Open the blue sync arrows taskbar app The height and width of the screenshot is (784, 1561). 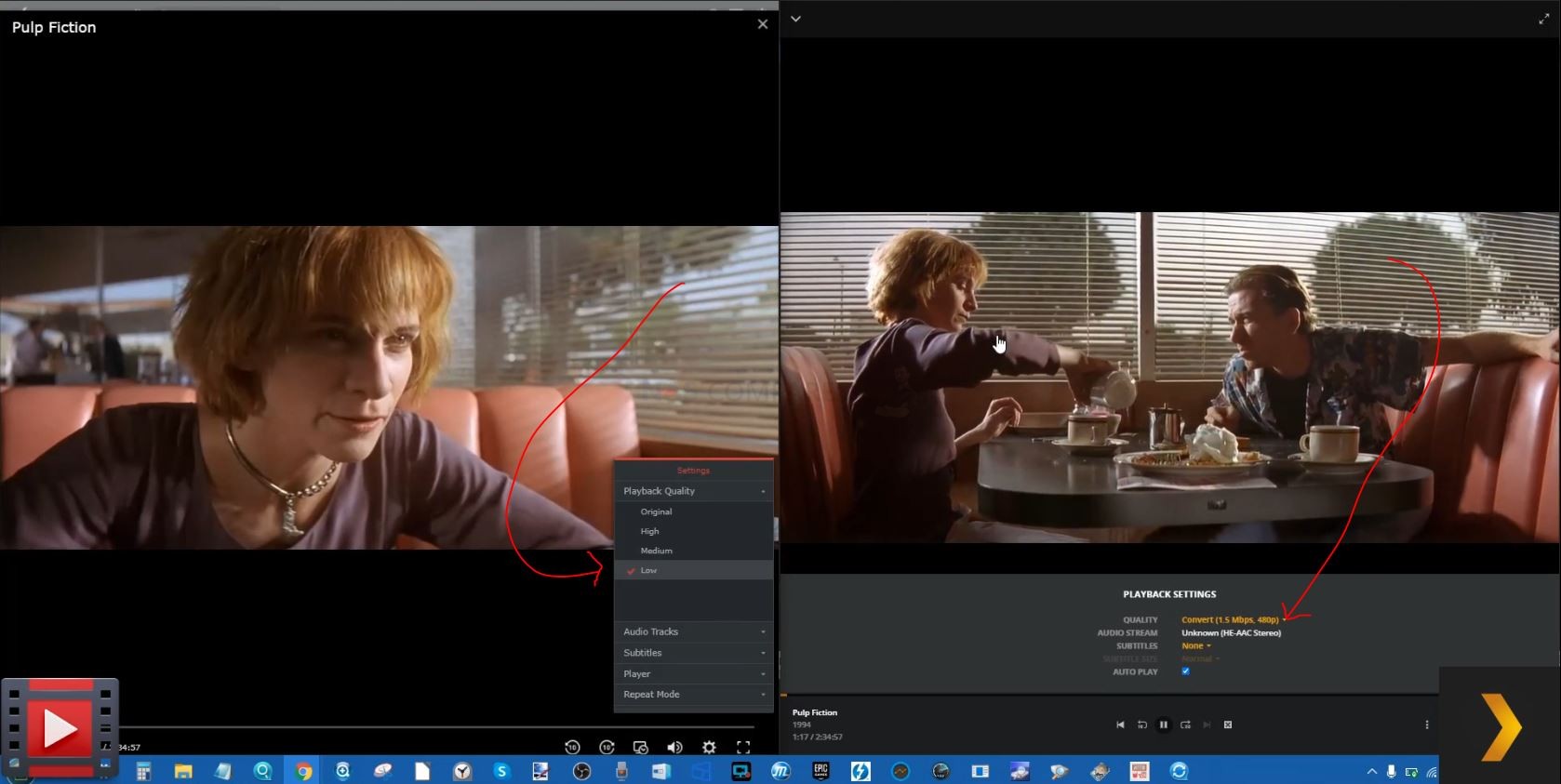1180,771
